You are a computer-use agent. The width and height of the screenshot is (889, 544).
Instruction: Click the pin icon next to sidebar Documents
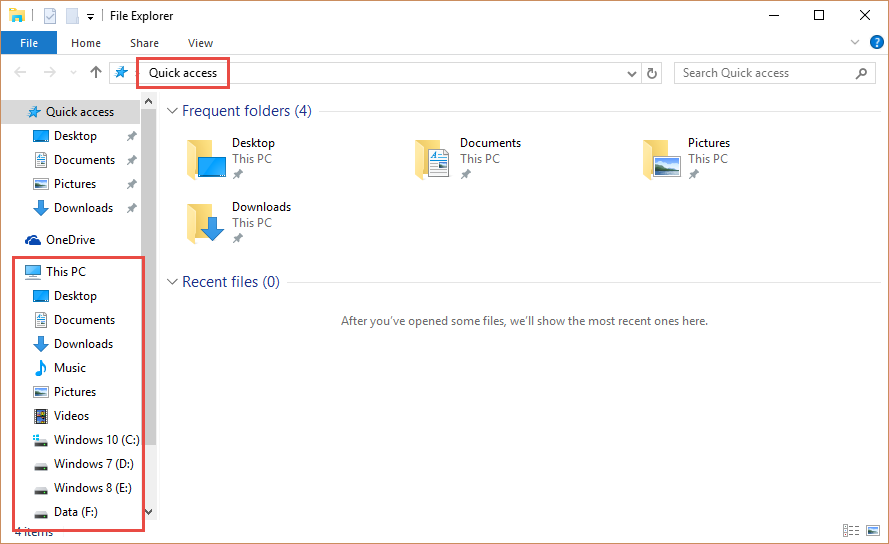[132, 160]
